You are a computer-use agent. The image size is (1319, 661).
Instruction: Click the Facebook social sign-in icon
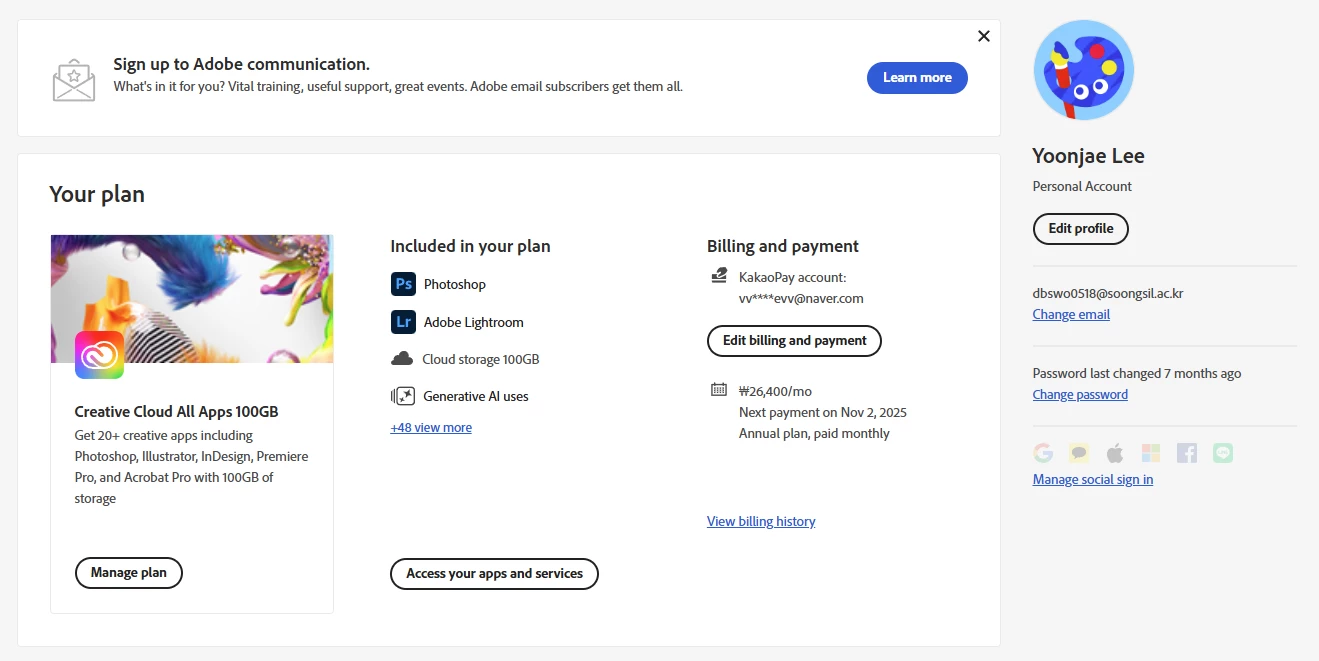[x=1187, y=453]
